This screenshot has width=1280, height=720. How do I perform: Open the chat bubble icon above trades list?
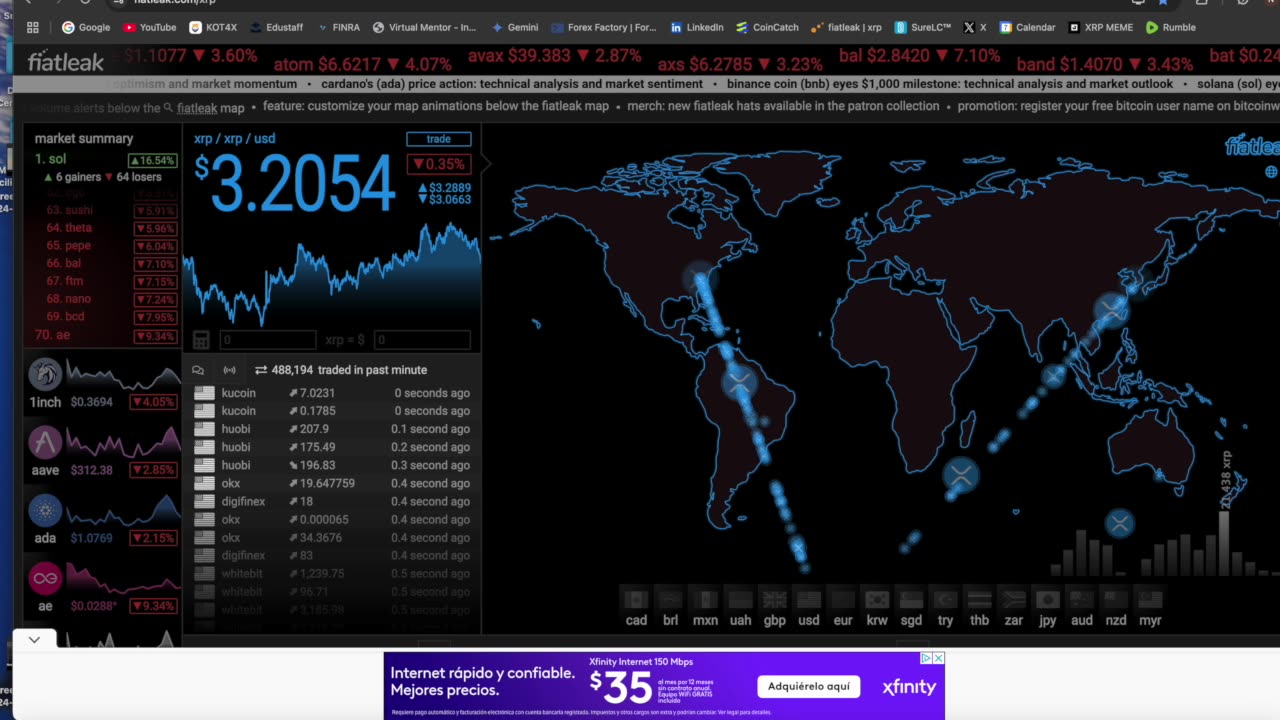(x=198, y=370)
